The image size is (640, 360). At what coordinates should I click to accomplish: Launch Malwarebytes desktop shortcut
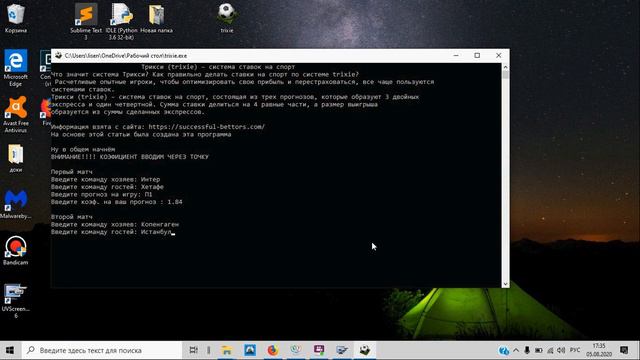pyautogui.click(x=16, y=204)
